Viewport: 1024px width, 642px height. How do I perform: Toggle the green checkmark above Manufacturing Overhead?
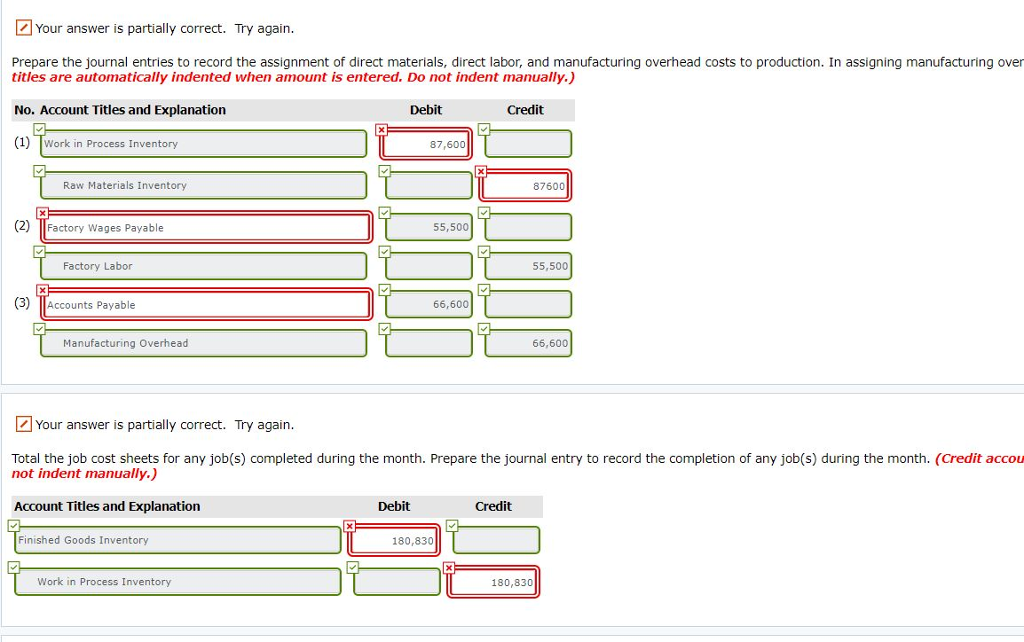[40, 327]
